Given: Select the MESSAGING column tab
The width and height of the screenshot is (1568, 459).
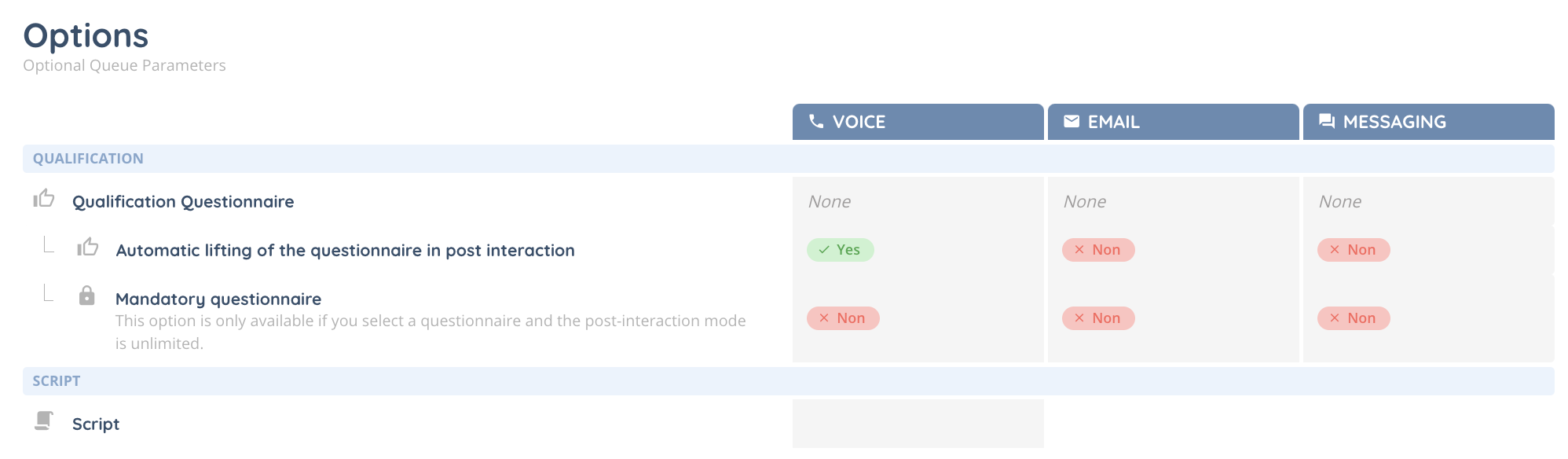Looking at the screenshot, I should pos(1428,122).
